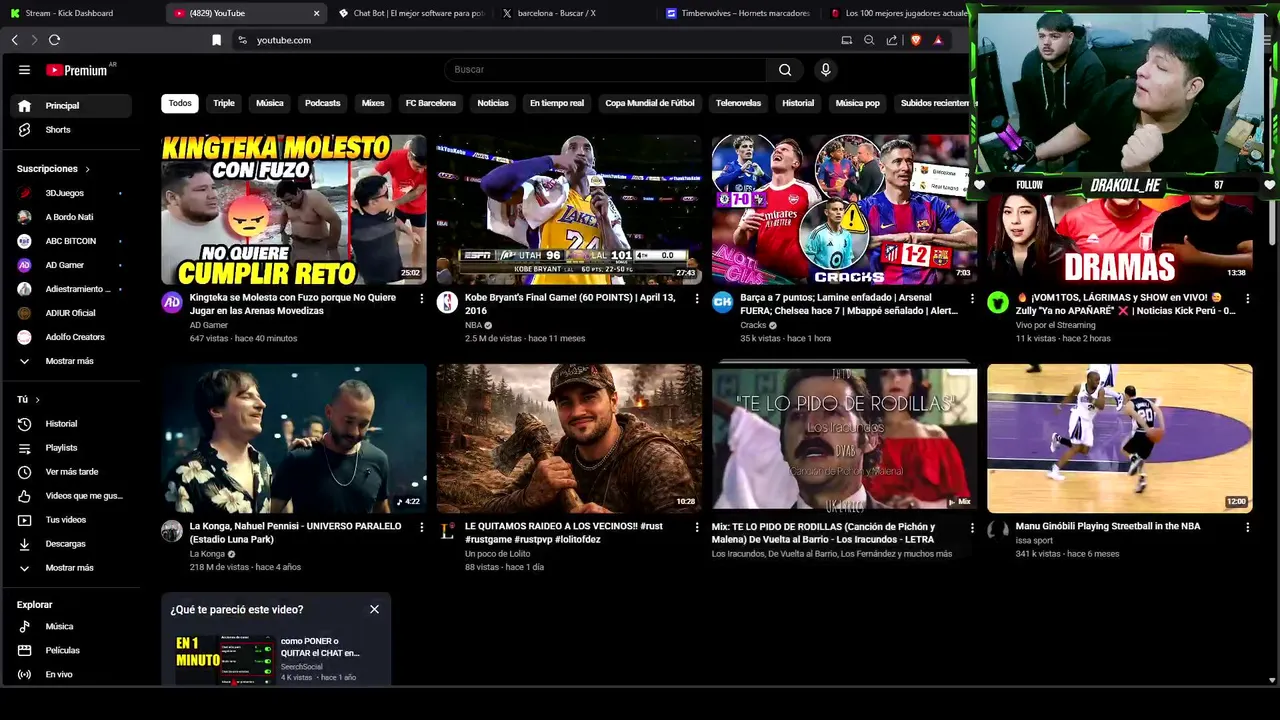Expand the Suscripciones header chevron

tap(87, 169)
